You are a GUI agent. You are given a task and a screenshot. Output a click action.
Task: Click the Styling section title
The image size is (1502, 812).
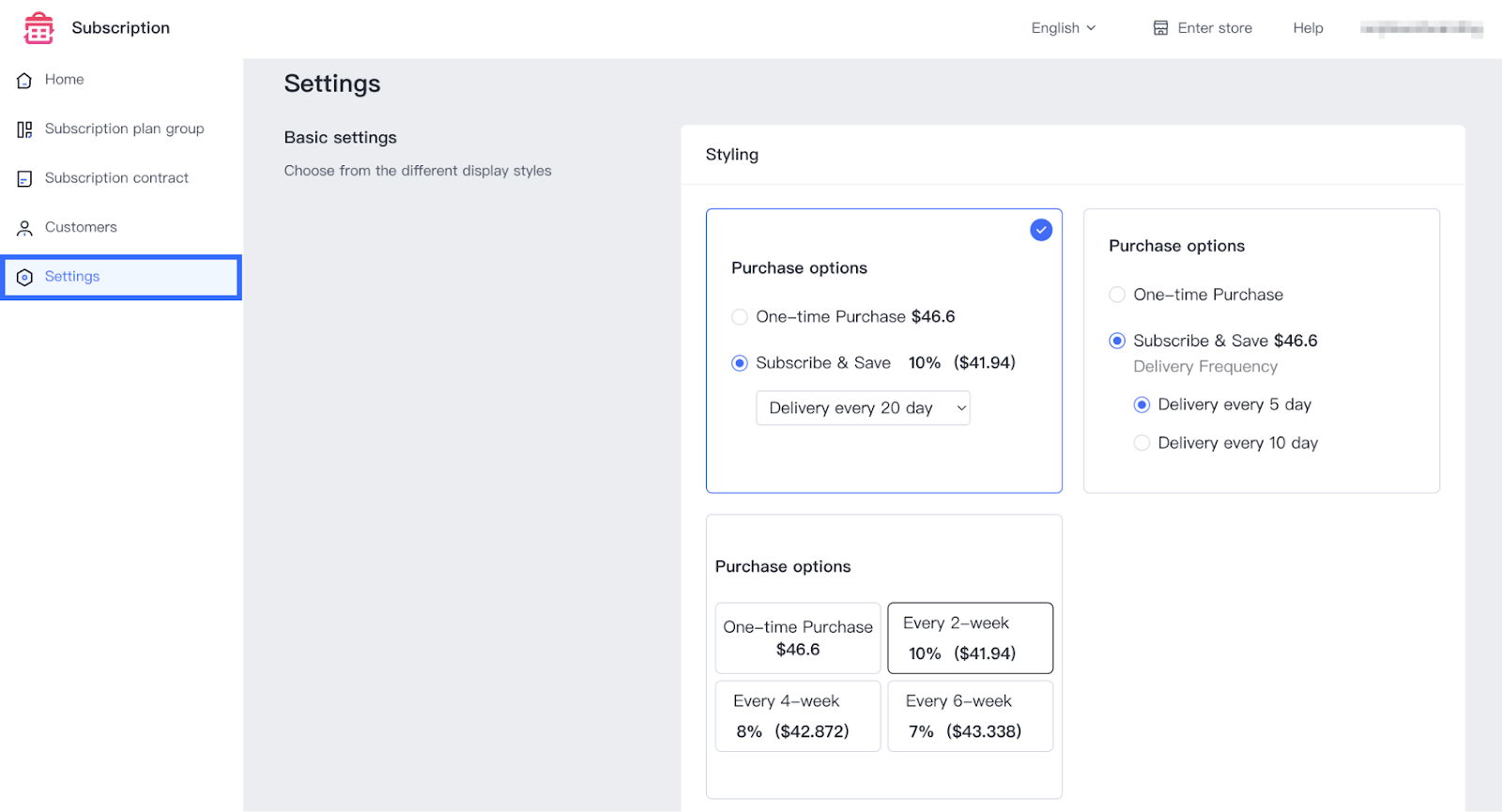pos(732,155)
